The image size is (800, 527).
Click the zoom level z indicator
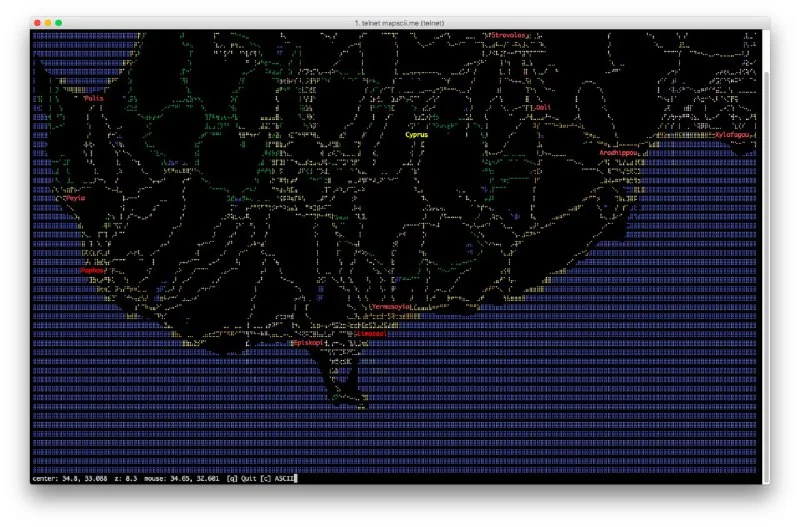[126, 478]
